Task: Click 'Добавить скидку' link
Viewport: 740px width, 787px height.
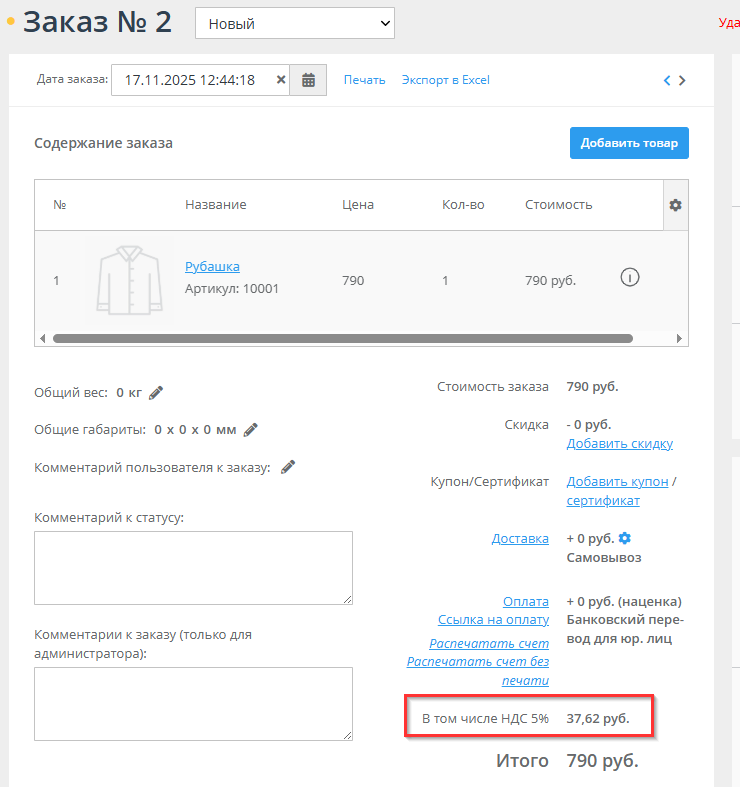Action: [x=619, y=443]
